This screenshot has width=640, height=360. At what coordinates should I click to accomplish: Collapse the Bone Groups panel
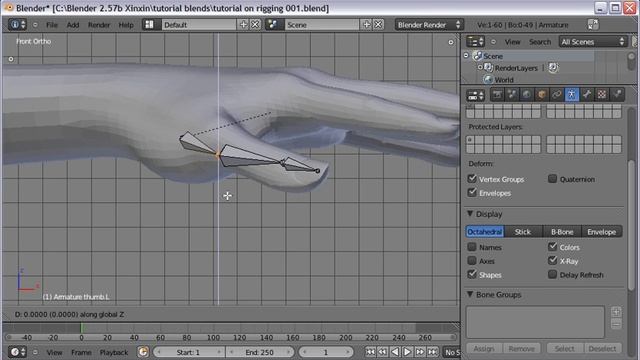point(470,294)
